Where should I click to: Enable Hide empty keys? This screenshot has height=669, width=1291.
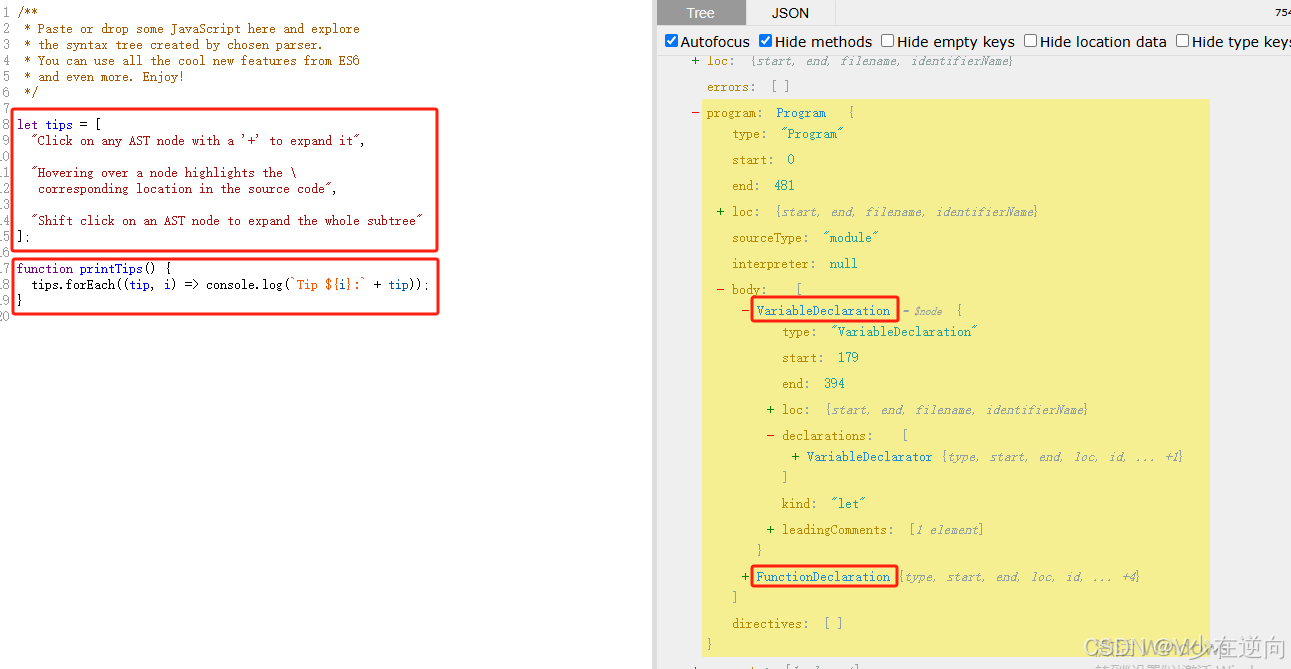pyautogui.click(x=886, y=41)
